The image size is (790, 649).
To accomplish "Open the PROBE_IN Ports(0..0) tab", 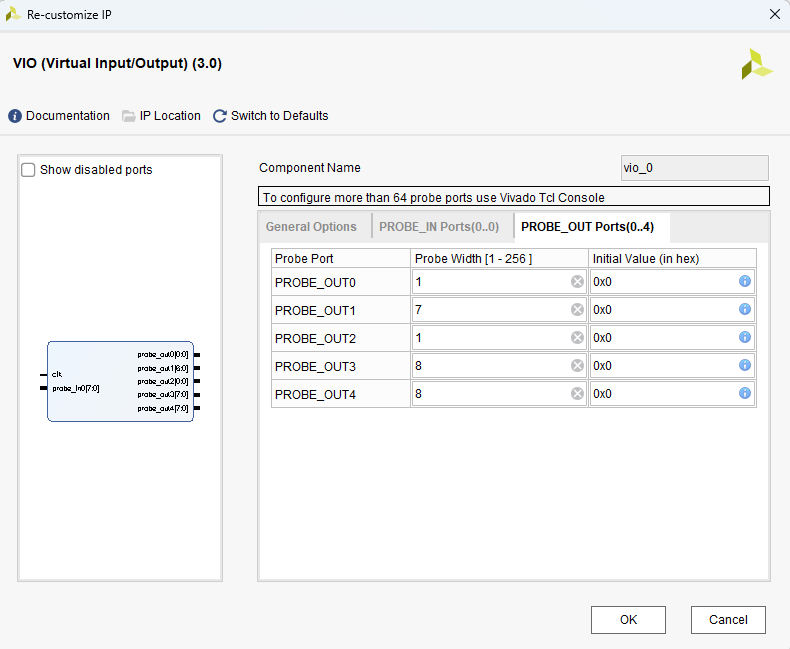I will 439,227.
